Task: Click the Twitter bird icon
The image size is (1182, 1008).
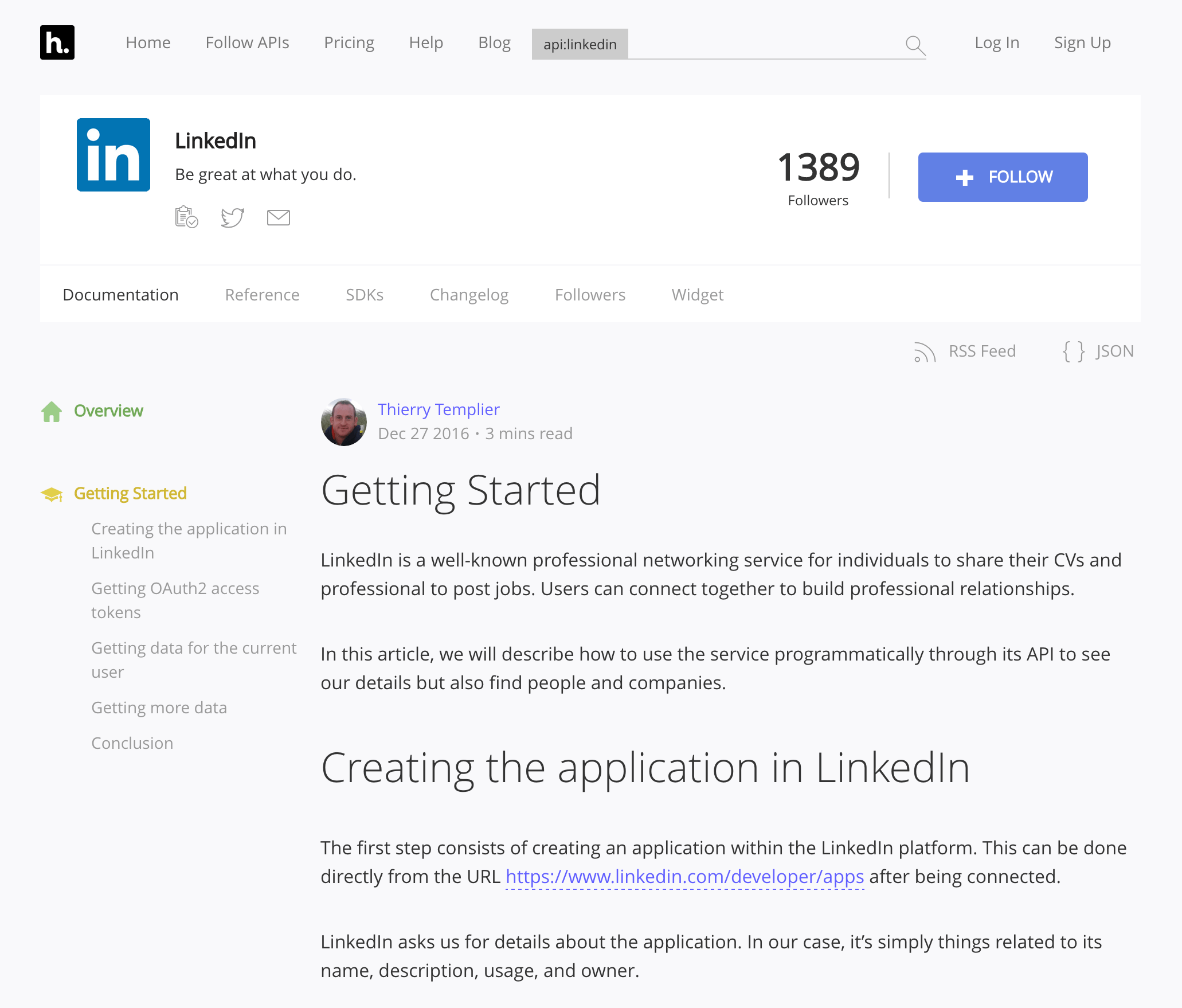Action: [x=233, y=216]
